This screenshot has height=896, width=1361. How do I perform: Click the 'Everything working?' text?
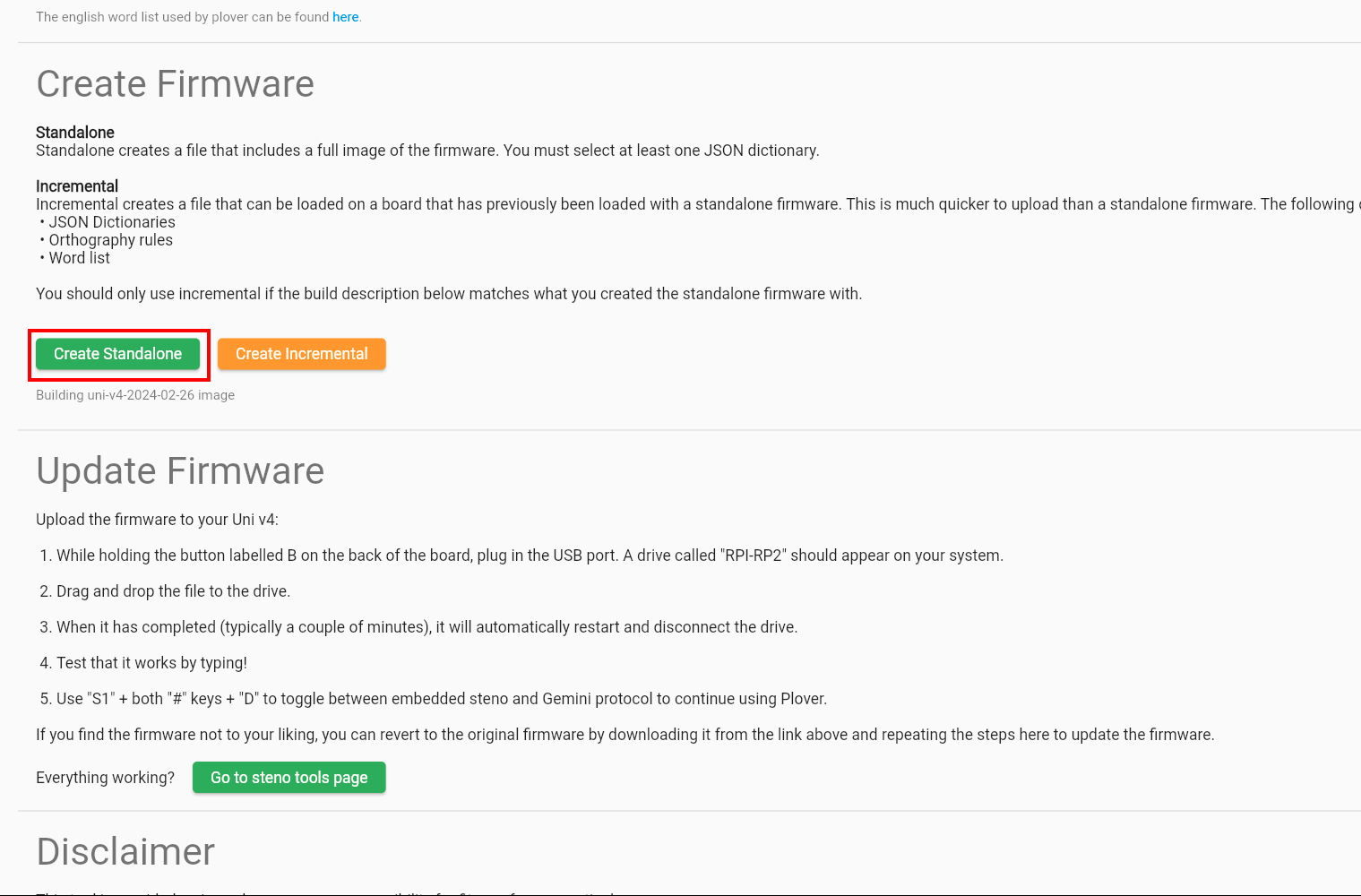(106, 778)
